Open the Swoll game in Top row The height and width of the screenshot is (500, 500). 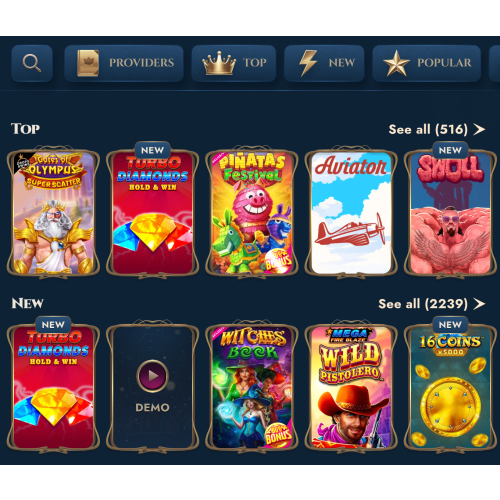point(450,212)
